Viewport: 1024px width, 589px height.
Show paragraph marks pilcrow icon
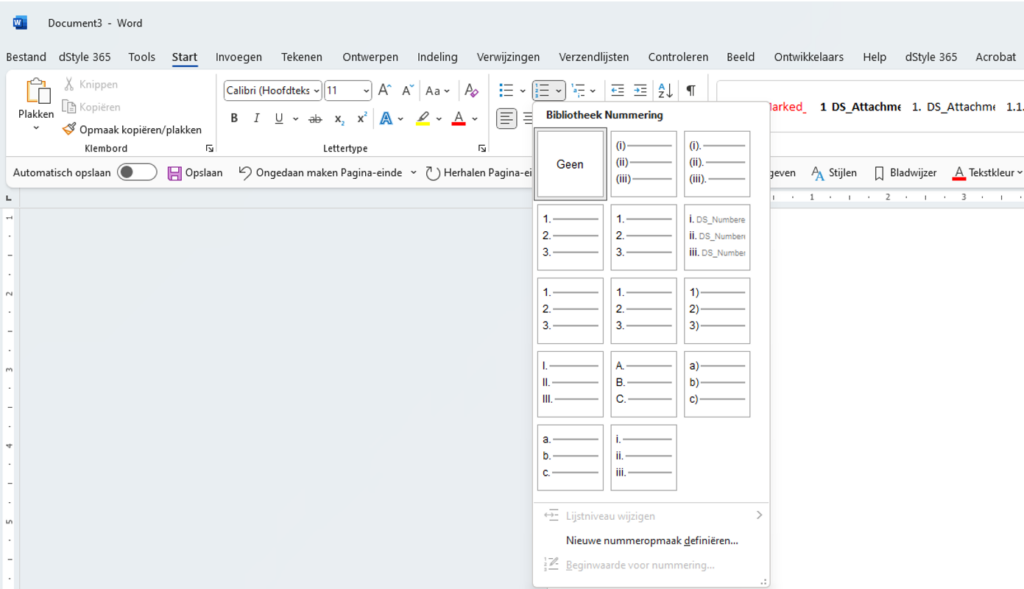tap(690, 90)
